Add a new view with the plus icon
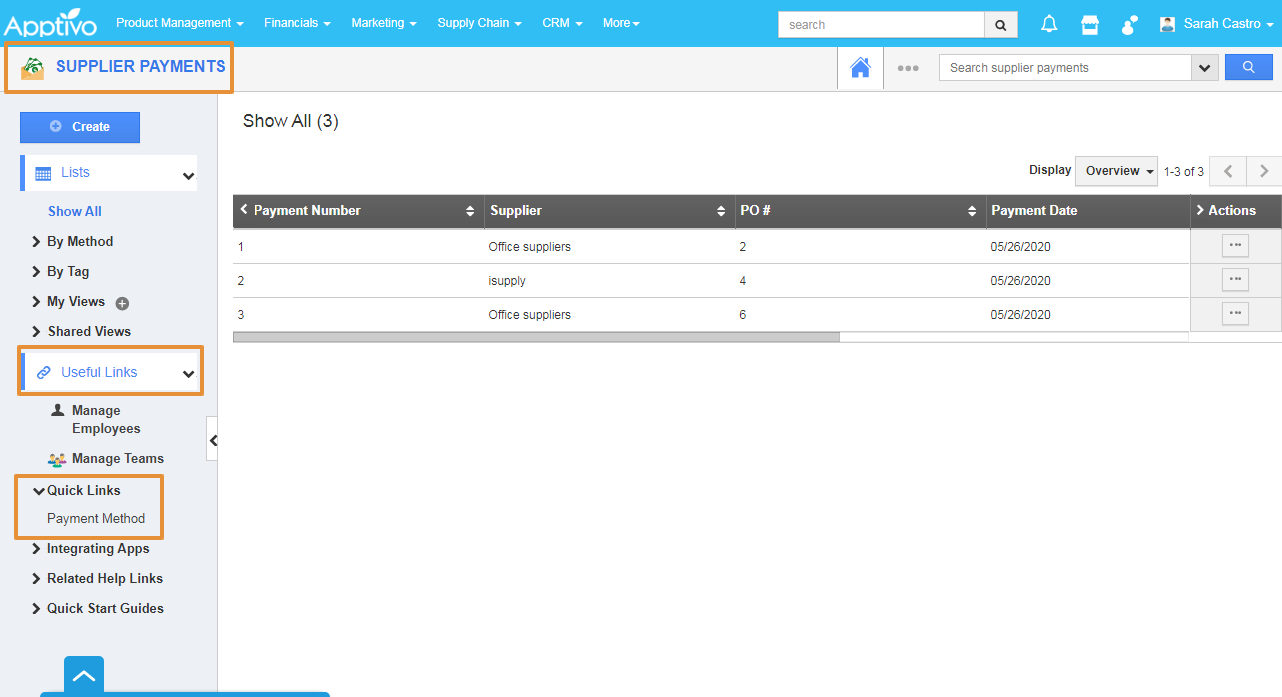1282x697 pixels. click(122, 303)
